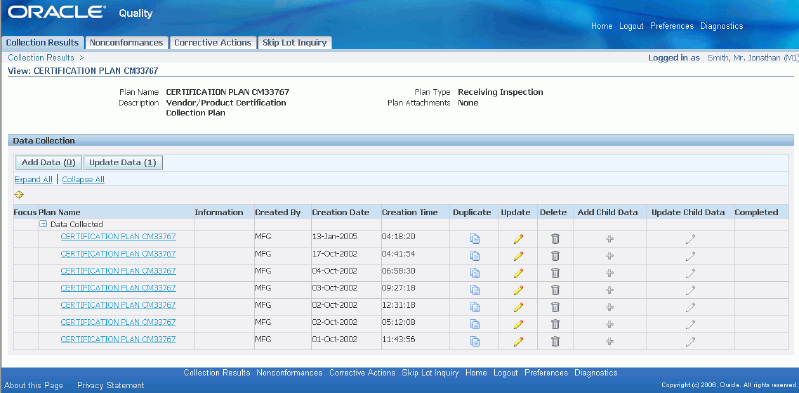This screenshot has width=799, height=393.
Task: Duplicate the 01-Oct-2002 record
Action: click(474, 342)
